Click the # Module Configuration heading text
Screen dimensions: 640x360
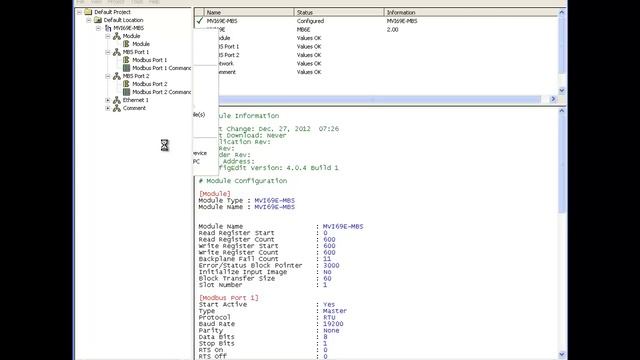click(x=243, y=180)
